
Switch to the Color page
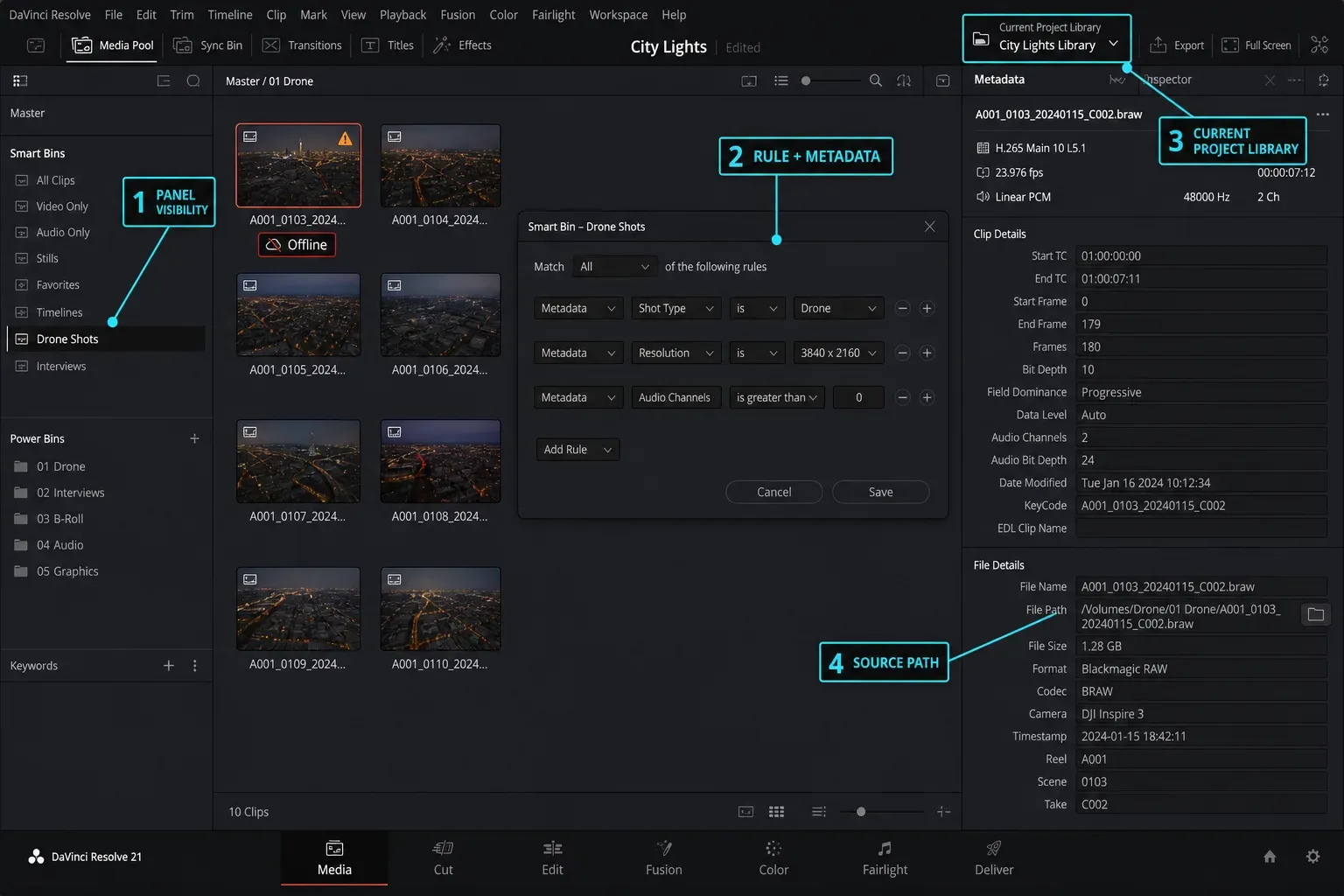(x=773, y=858)
